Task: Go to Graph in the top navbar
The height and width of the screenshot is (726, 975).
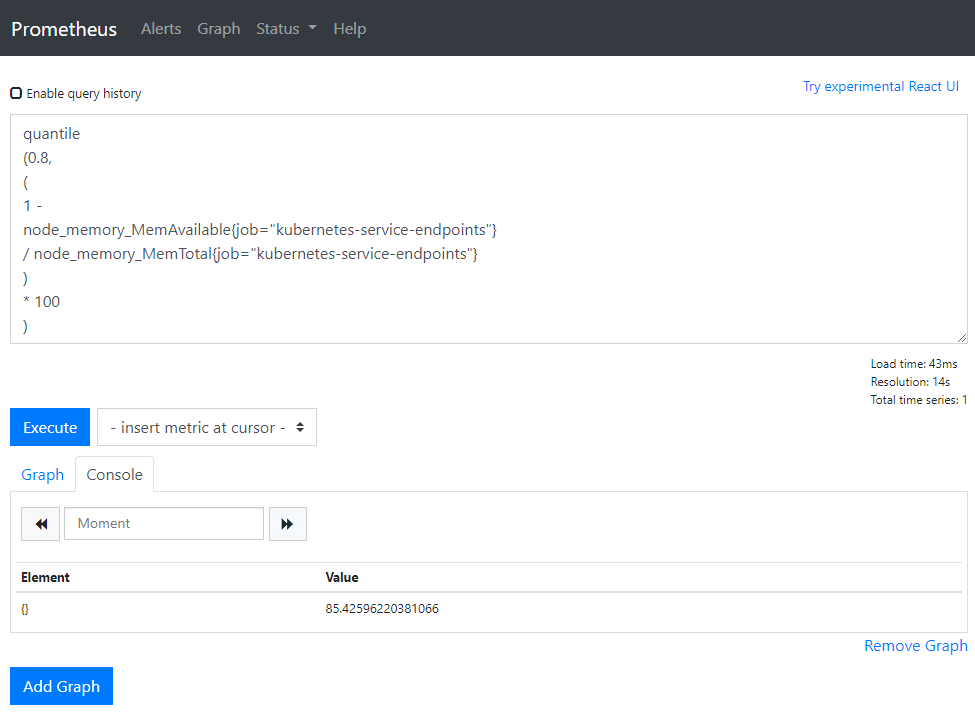Action: (218, 29)
